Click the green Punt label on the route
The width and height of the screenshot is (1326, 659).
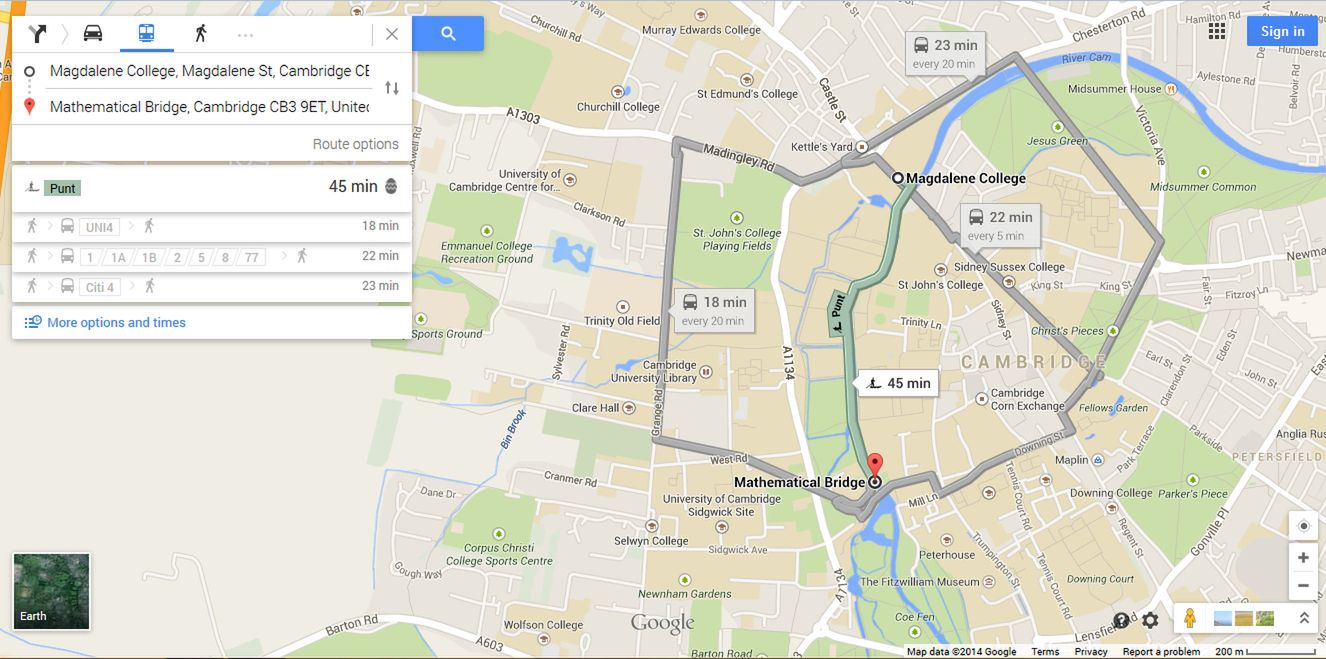[838, 313]
